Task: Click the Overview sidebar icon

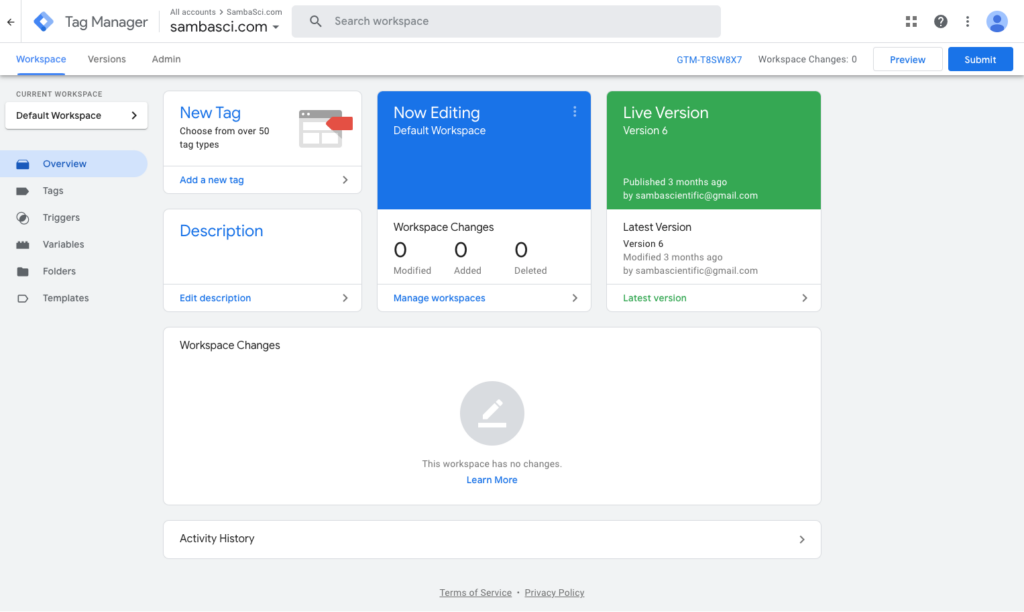Action: pyautogui.click(x=23, y=164)
